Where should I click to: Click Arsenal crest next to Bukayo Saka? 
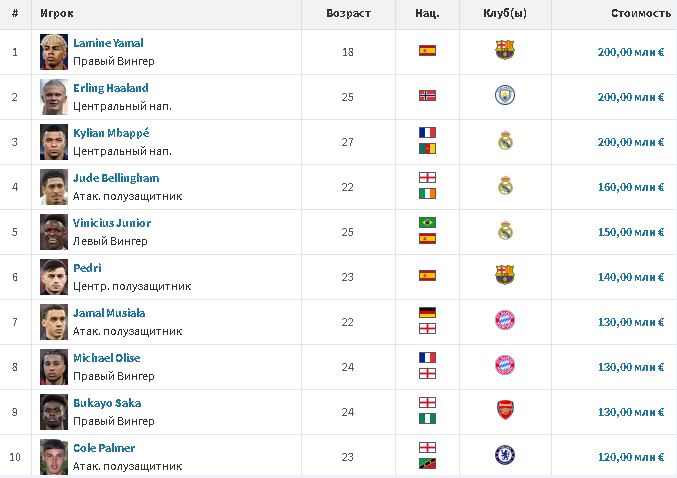click(504, 411)
